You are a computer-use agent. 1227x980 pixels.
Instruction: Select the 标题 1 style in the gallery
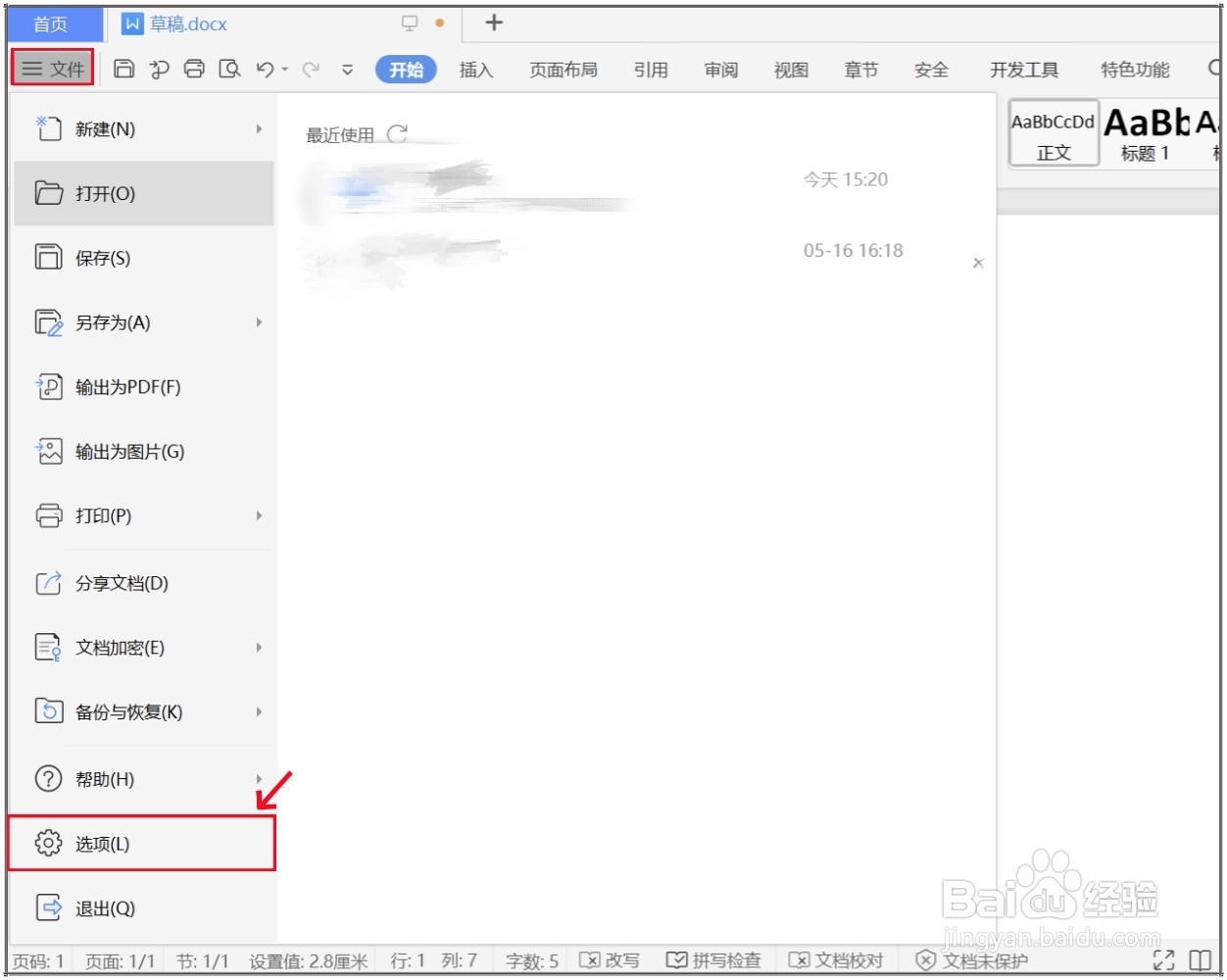(x=1144, y=132)
